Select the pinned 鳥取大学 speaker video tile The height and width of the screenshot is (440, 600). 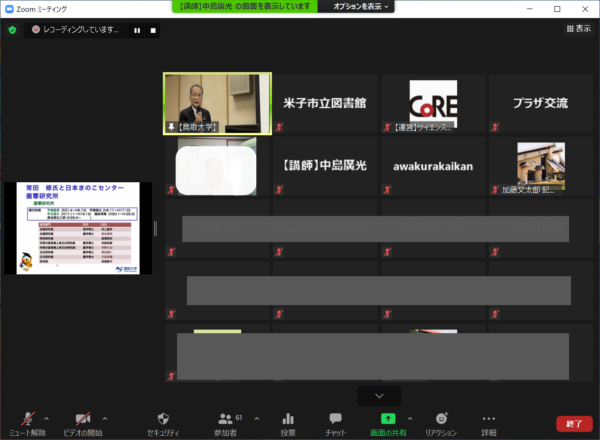(x=217, y=104)
